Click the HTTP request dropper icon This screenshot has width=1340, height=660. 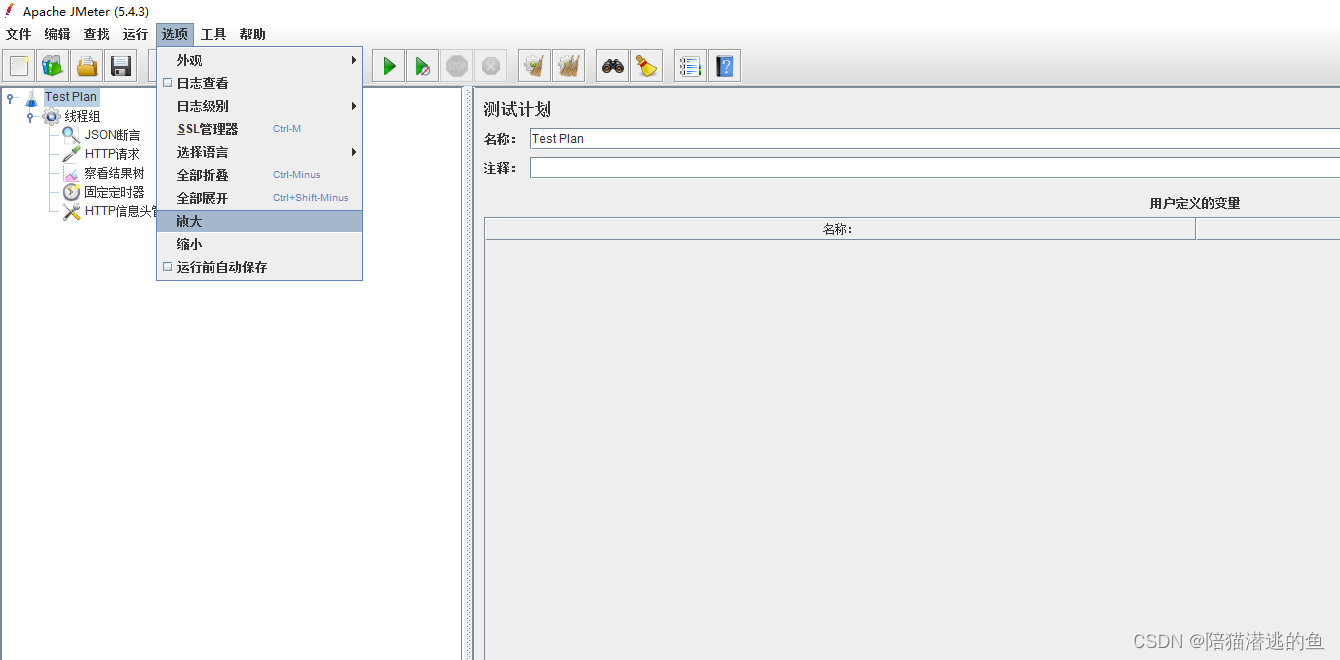(x=71, y=154)
